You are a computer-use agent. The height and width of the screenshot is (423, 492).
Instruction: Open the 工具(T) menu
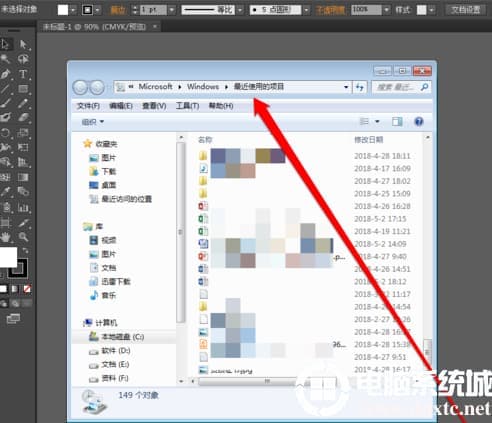click(187, 106)
